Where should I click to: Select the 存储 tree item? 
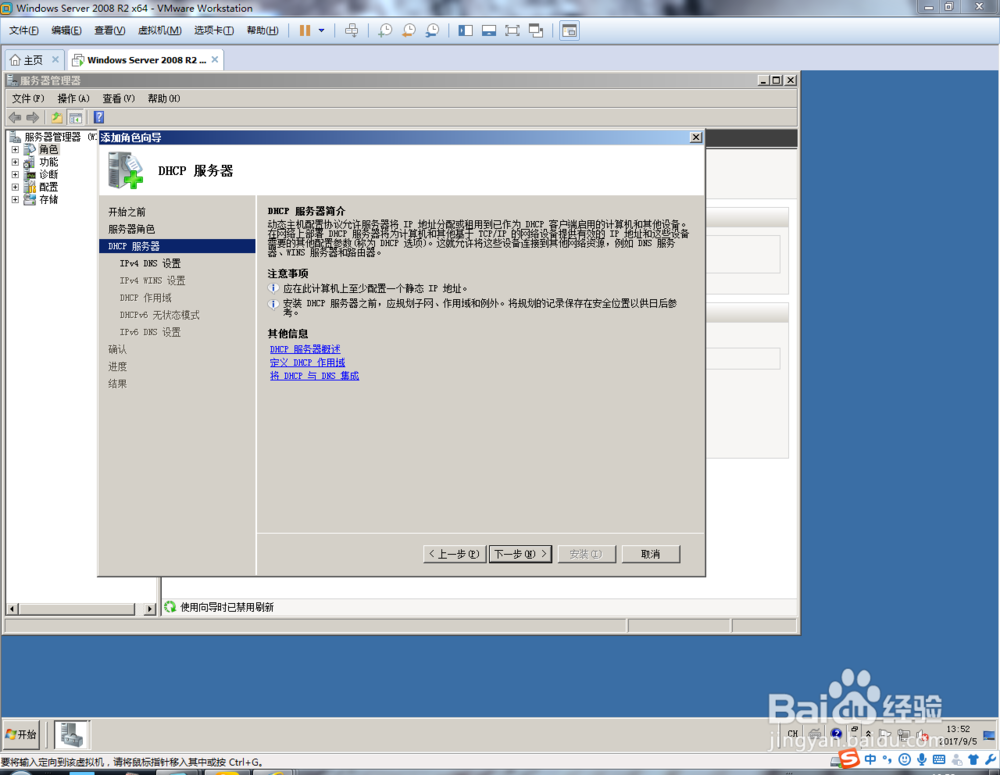(x=48, y=200)
